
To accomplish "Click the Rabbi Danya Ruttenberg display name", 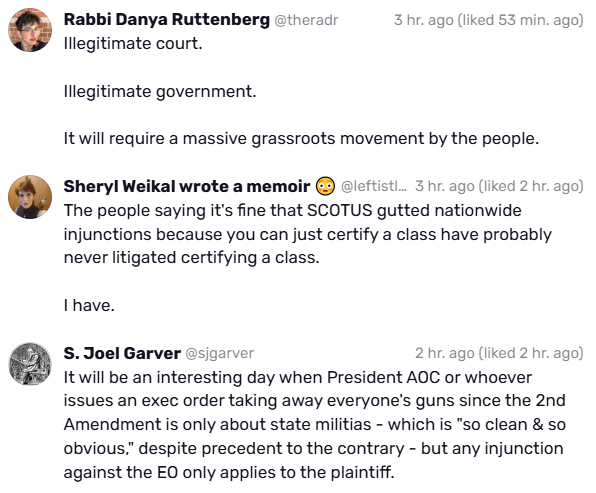I will 166,20.
